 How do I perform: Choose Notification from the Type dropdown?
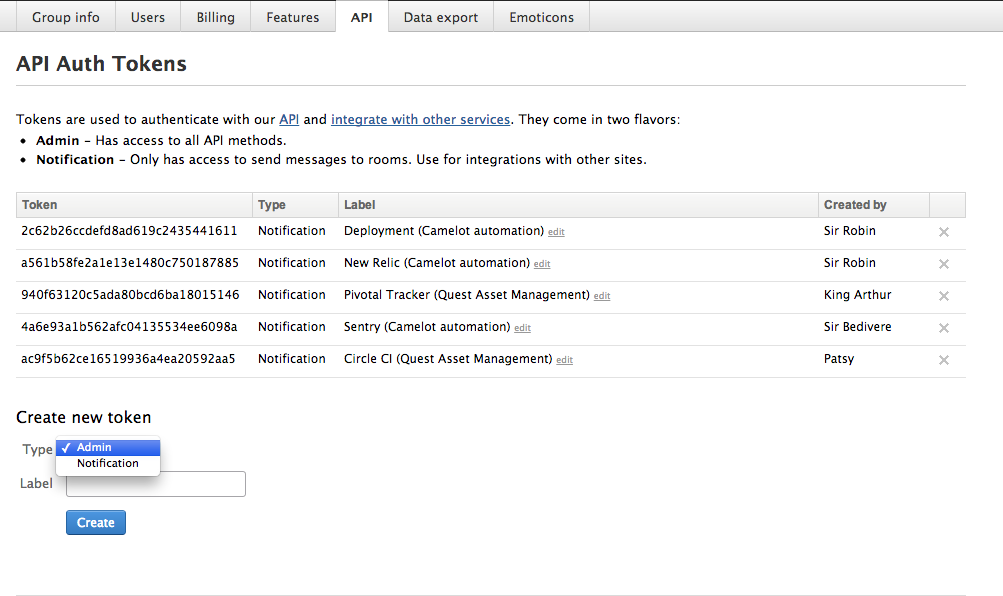pyautogui.click(x=107, y=463)
